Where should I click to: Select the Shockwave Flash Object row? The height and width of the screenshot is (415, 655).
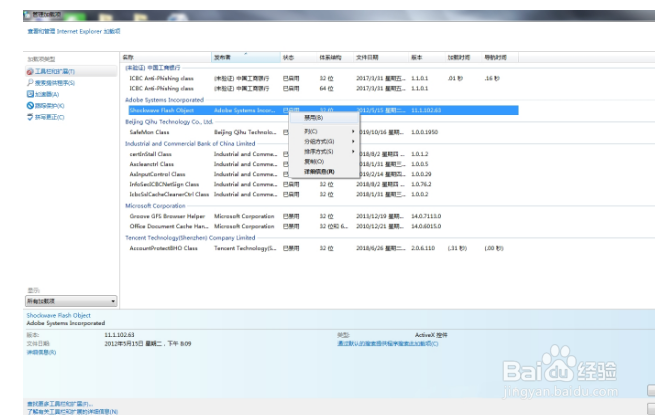323,110
